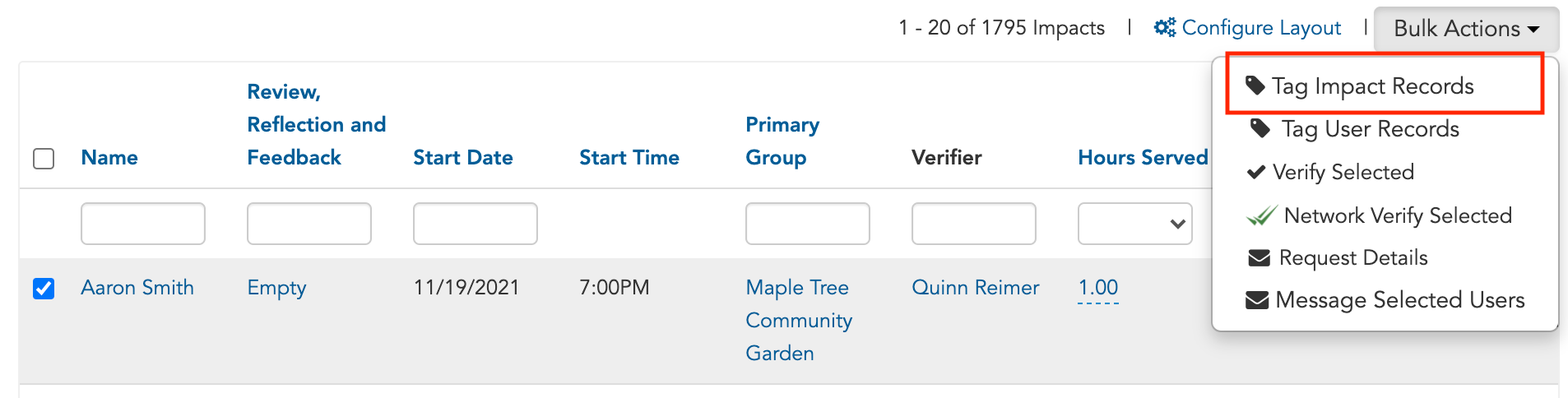The height and width of the screenshot is (398, 1568).
Task: Click the envelope icon beside Request Details
Action: click(x=1260, y=258)
